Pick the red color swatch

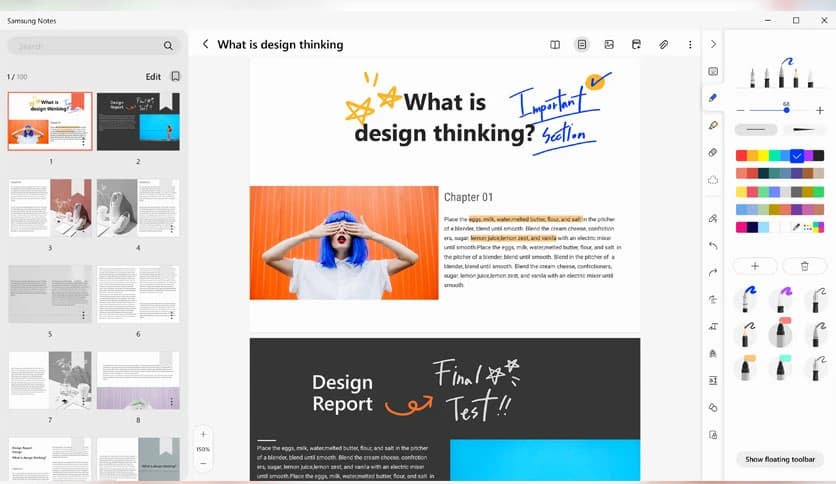(741, 155)
